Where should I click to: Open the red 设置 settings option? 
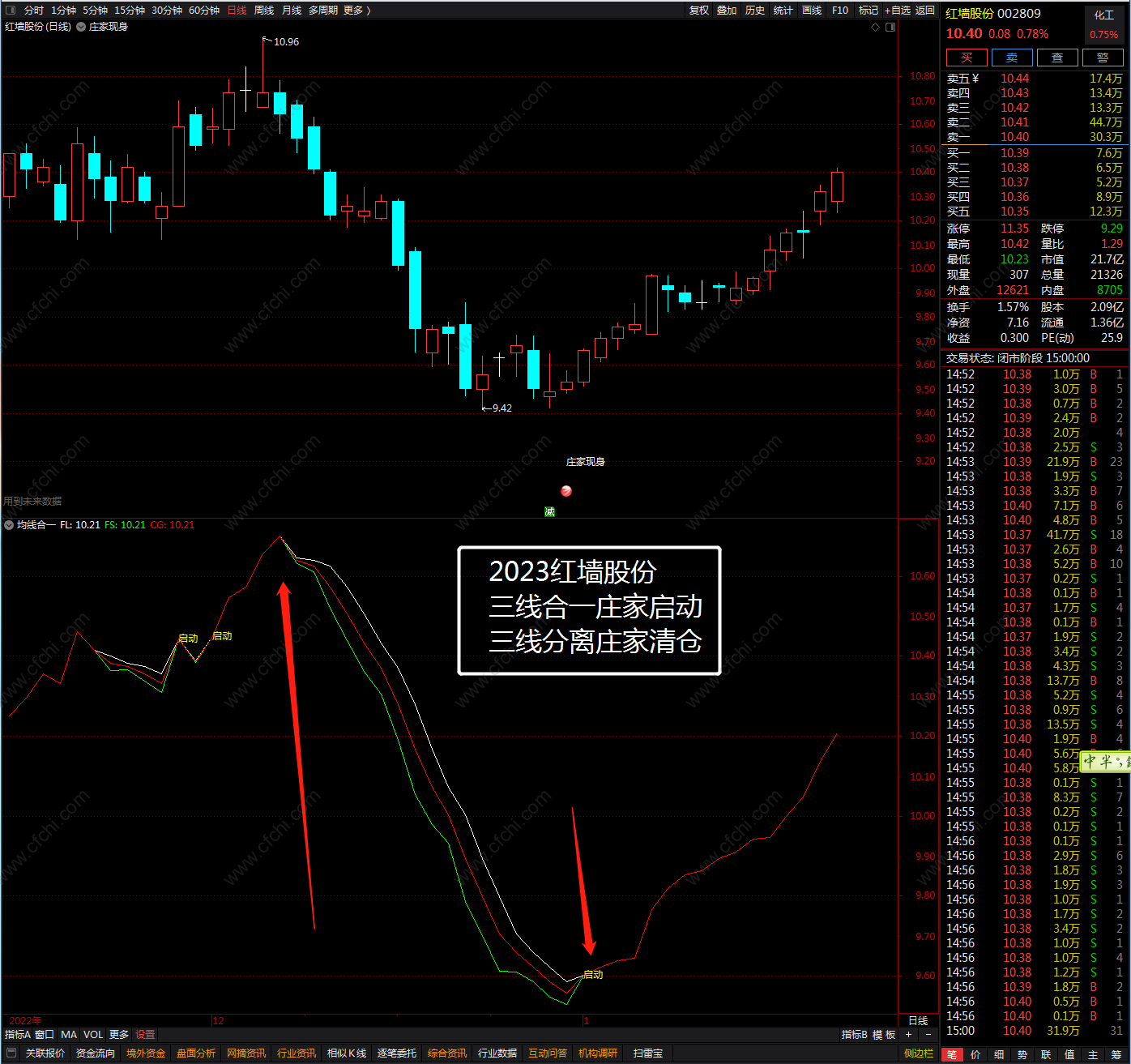click(x=145, y=1035)
